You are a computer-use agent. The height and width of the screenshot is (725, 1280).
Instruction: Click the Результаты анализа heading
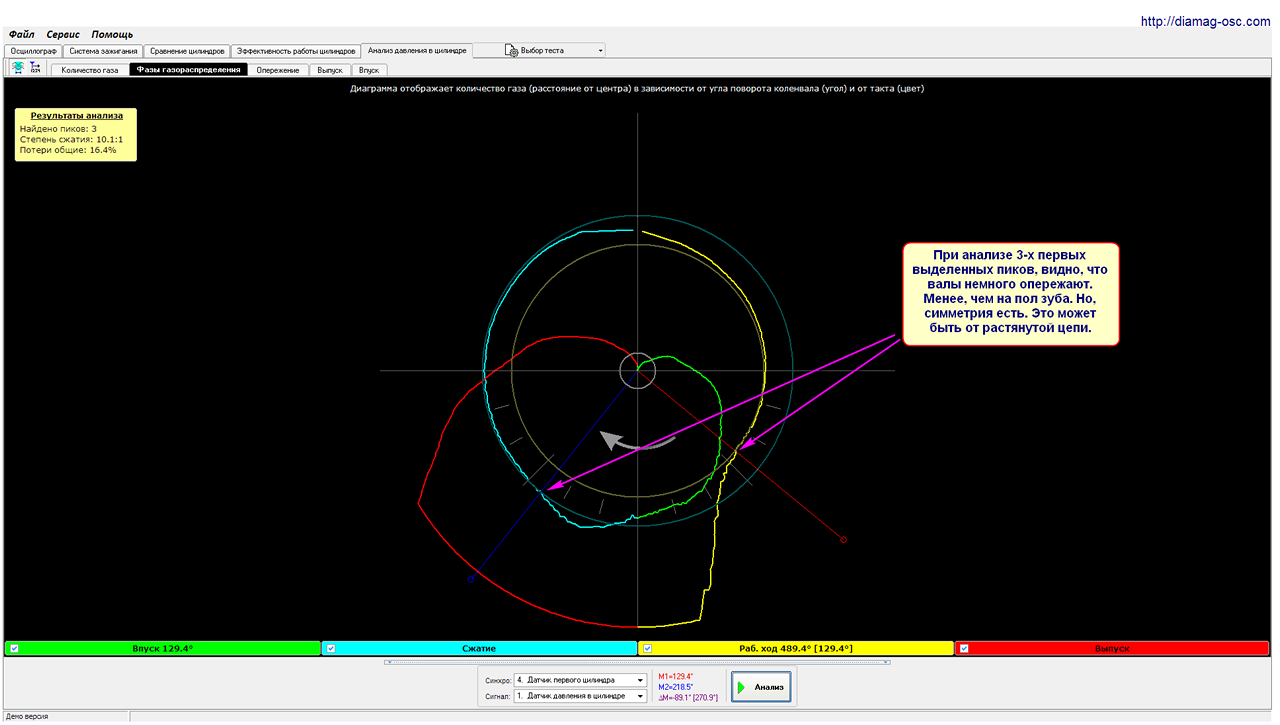[77, 116]
